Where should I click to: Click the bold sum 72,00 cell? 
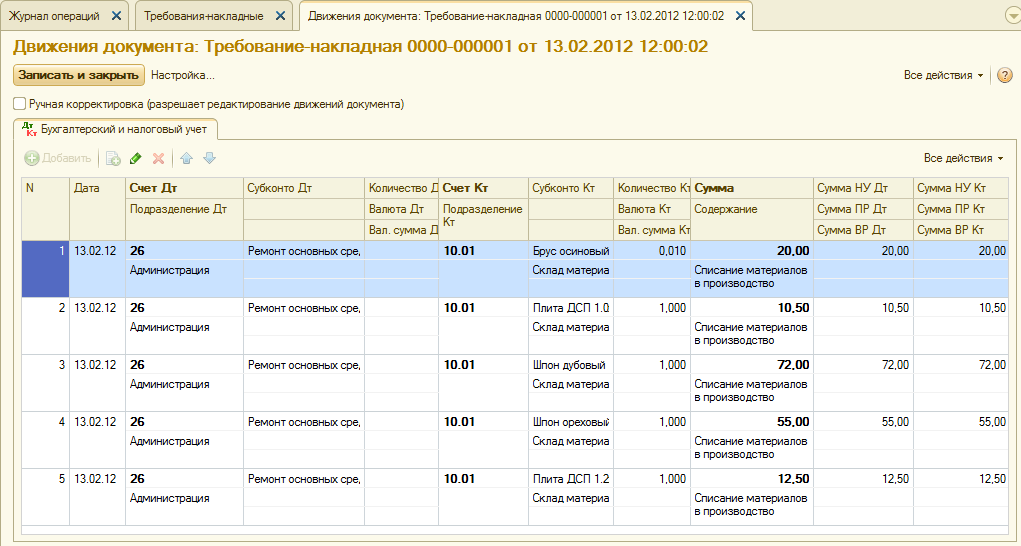(751, 365)
